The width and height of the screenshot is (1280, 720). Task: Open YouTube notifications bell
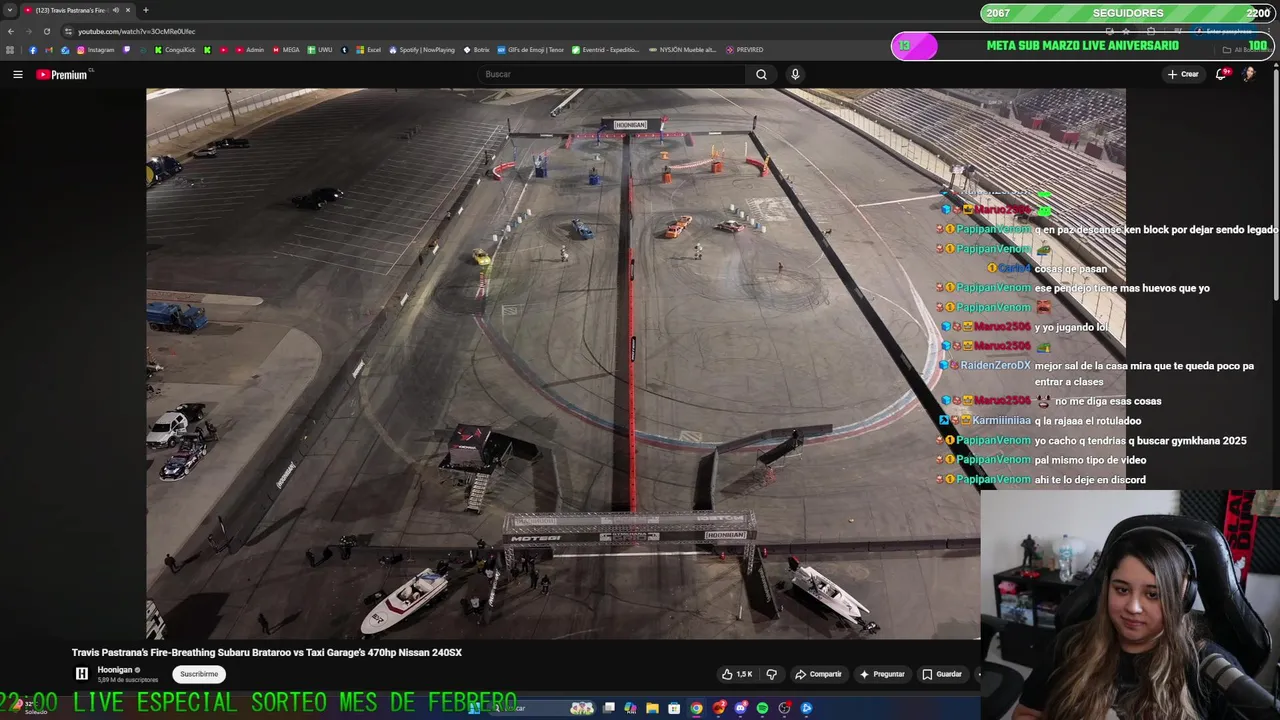tap(1221, 74)
